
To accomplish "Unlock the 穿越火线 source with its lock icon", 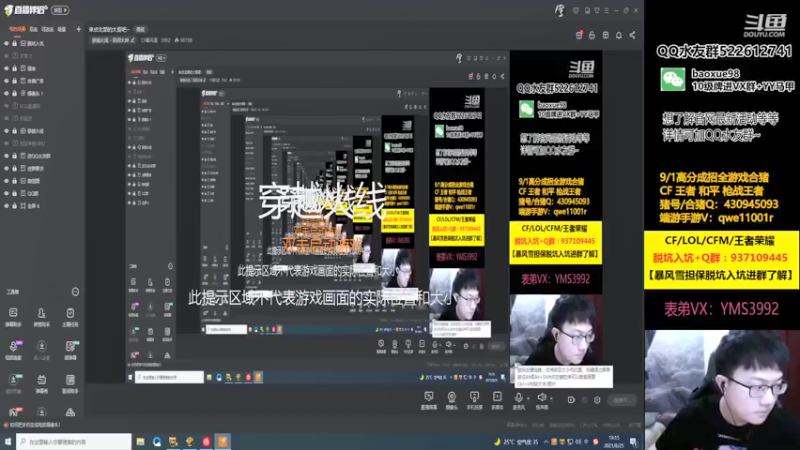I will (14, 131).
